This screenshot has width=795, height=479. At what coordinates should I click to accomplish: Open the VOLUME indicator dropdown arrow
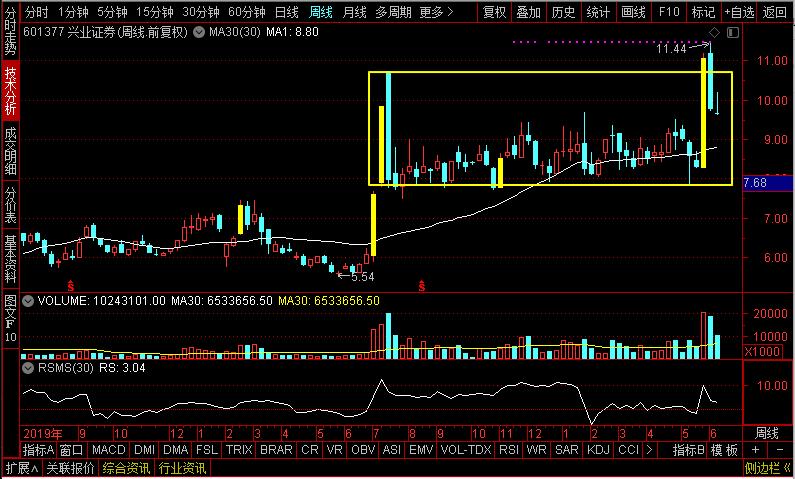coord(28,301)
